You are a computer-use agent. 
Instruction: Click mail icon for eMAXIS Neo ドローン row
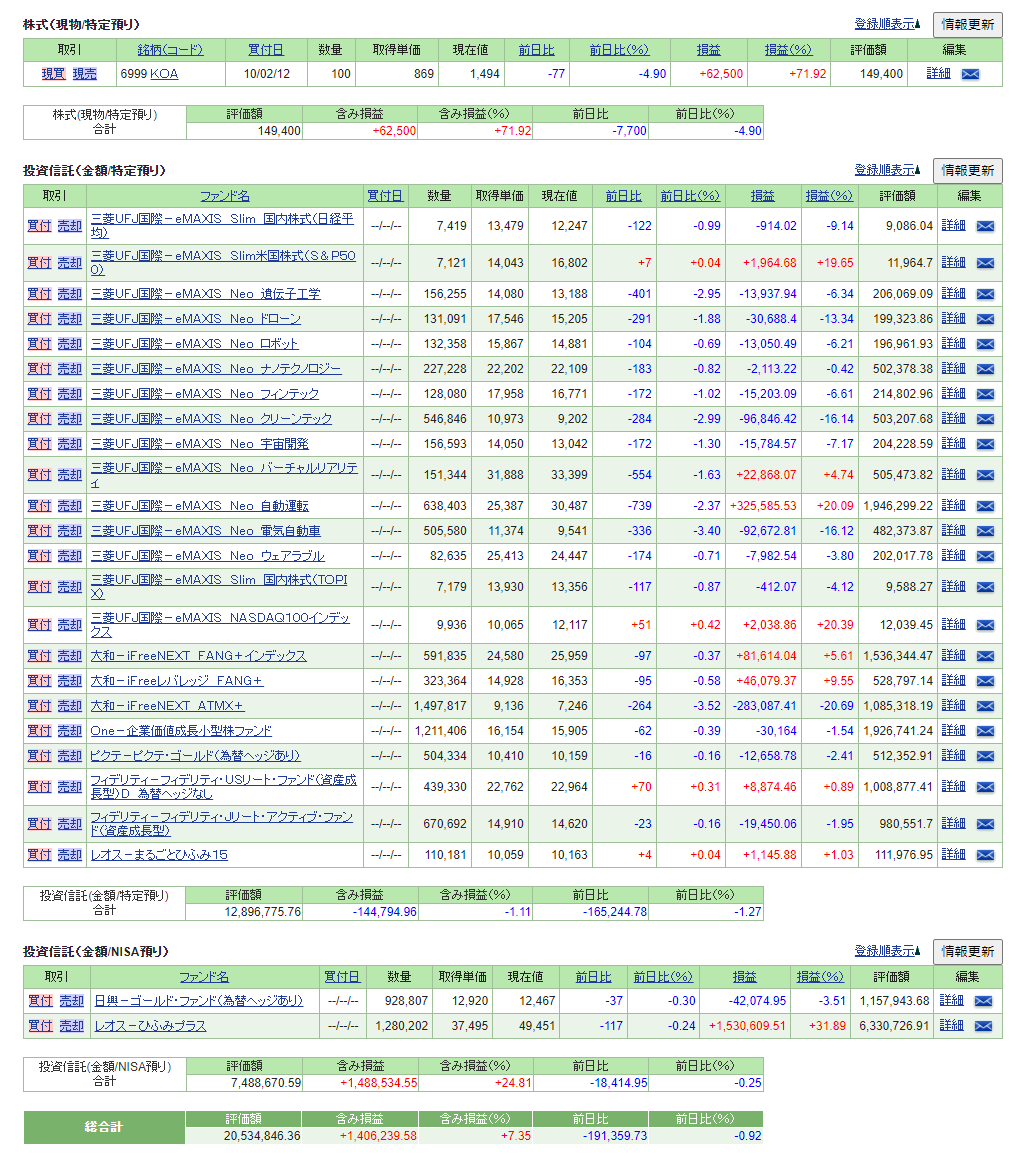coord(985,320)
